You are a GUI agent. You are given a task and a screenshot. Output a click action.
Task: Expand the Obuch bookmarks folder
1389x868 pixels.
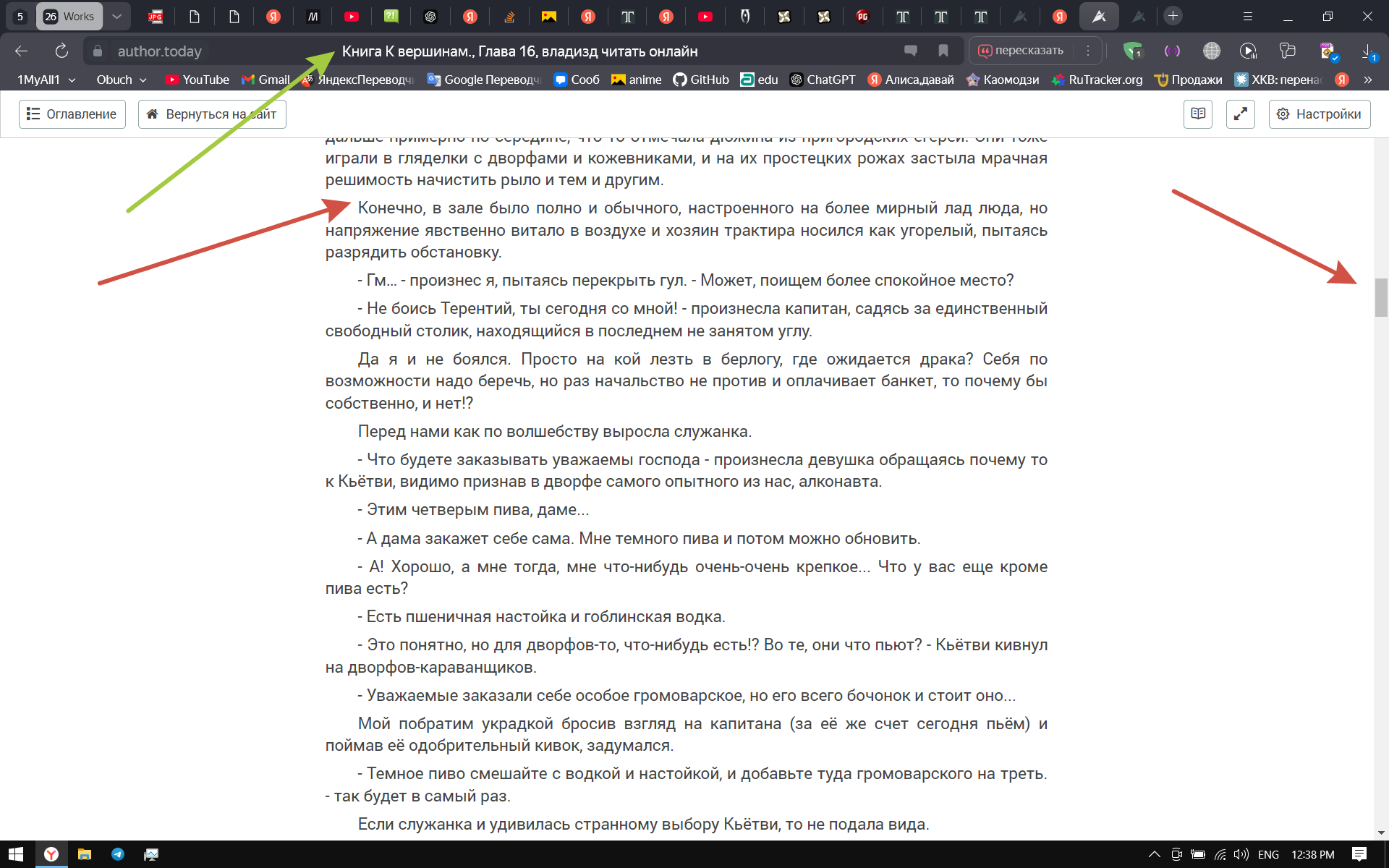coord(121,80)
